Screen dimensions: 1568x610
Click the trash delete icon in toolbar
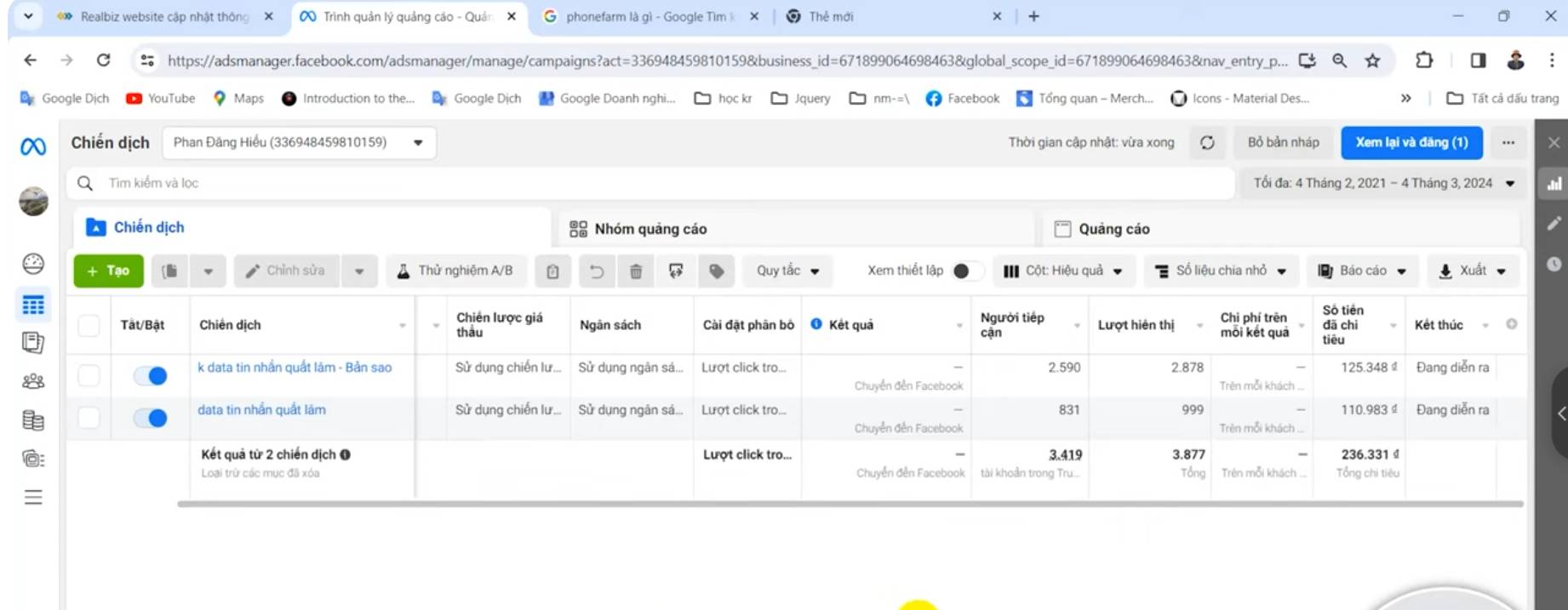coord(635,271)
